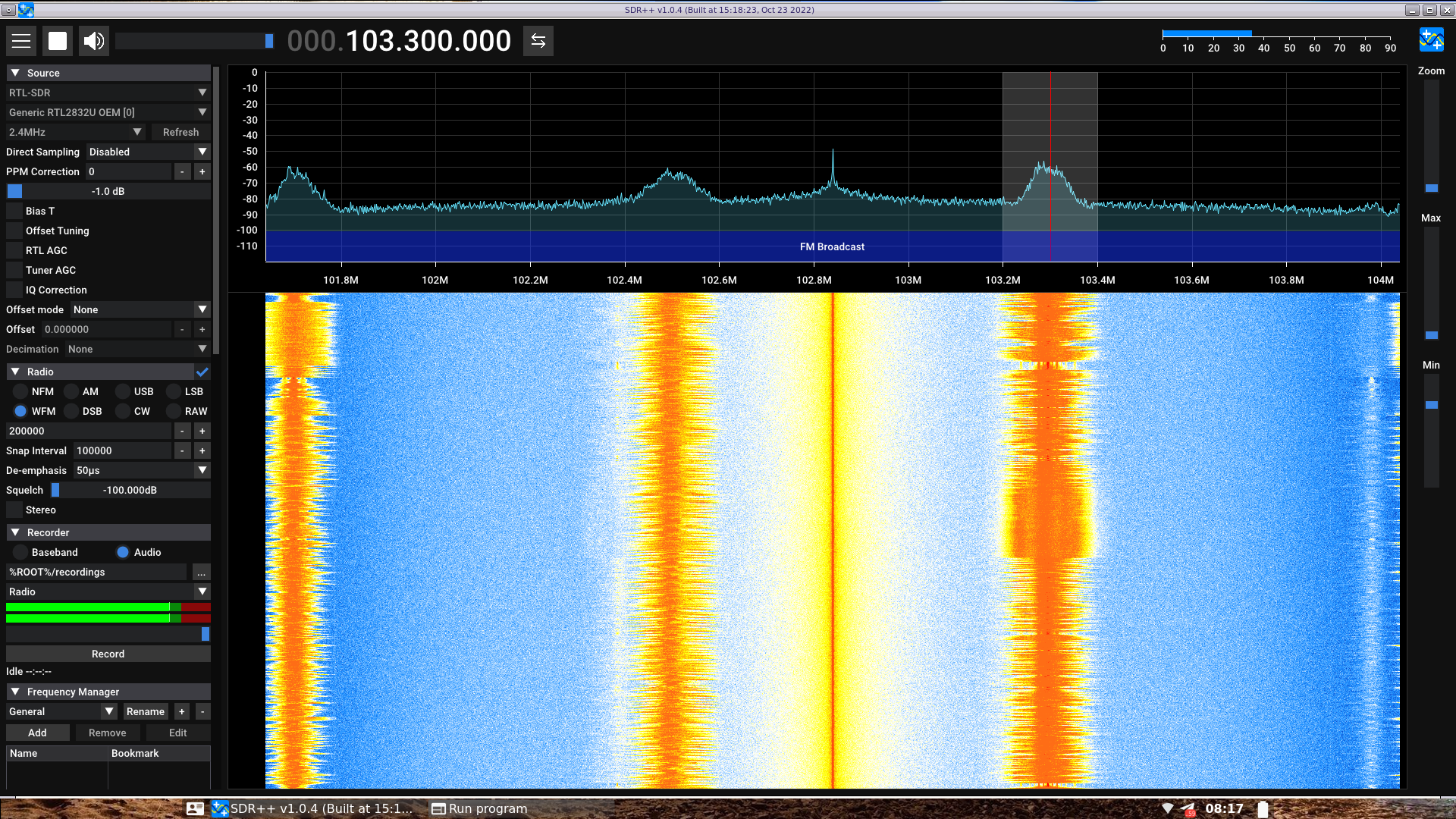Open the General bookmark list dropdown
This screenshot has height=819, width=1456.
coord(61,712)
